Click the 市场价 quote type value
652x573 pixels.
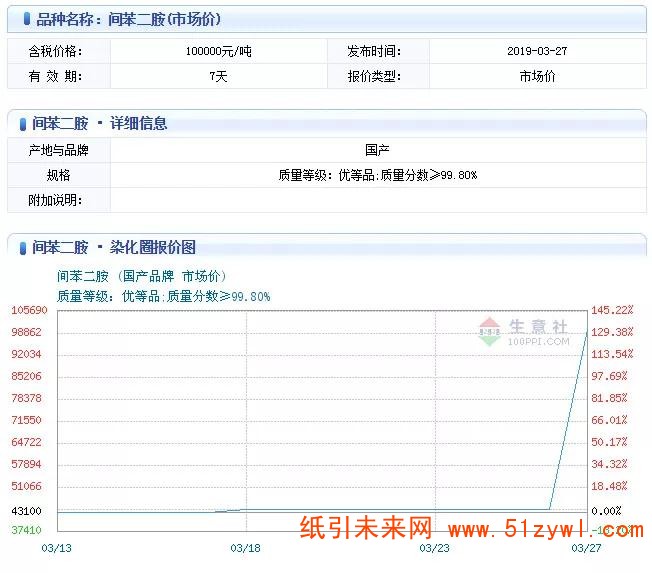[537, 76]
